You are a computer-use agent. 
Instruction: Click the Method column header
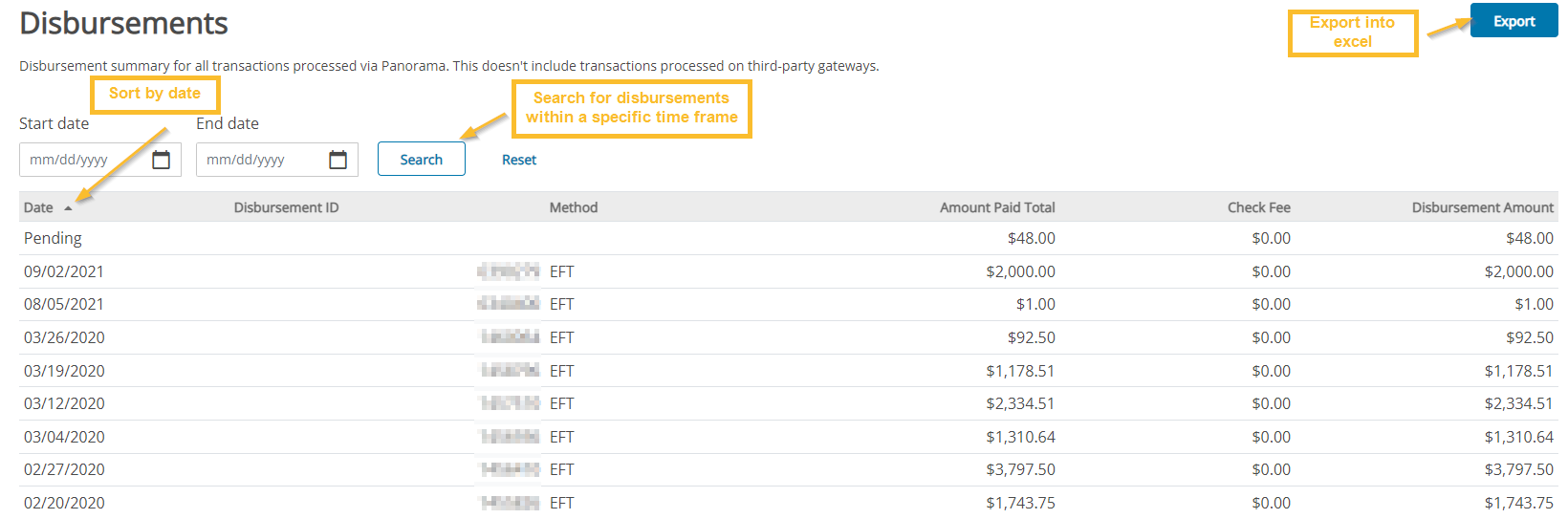(x=574, y=207)
